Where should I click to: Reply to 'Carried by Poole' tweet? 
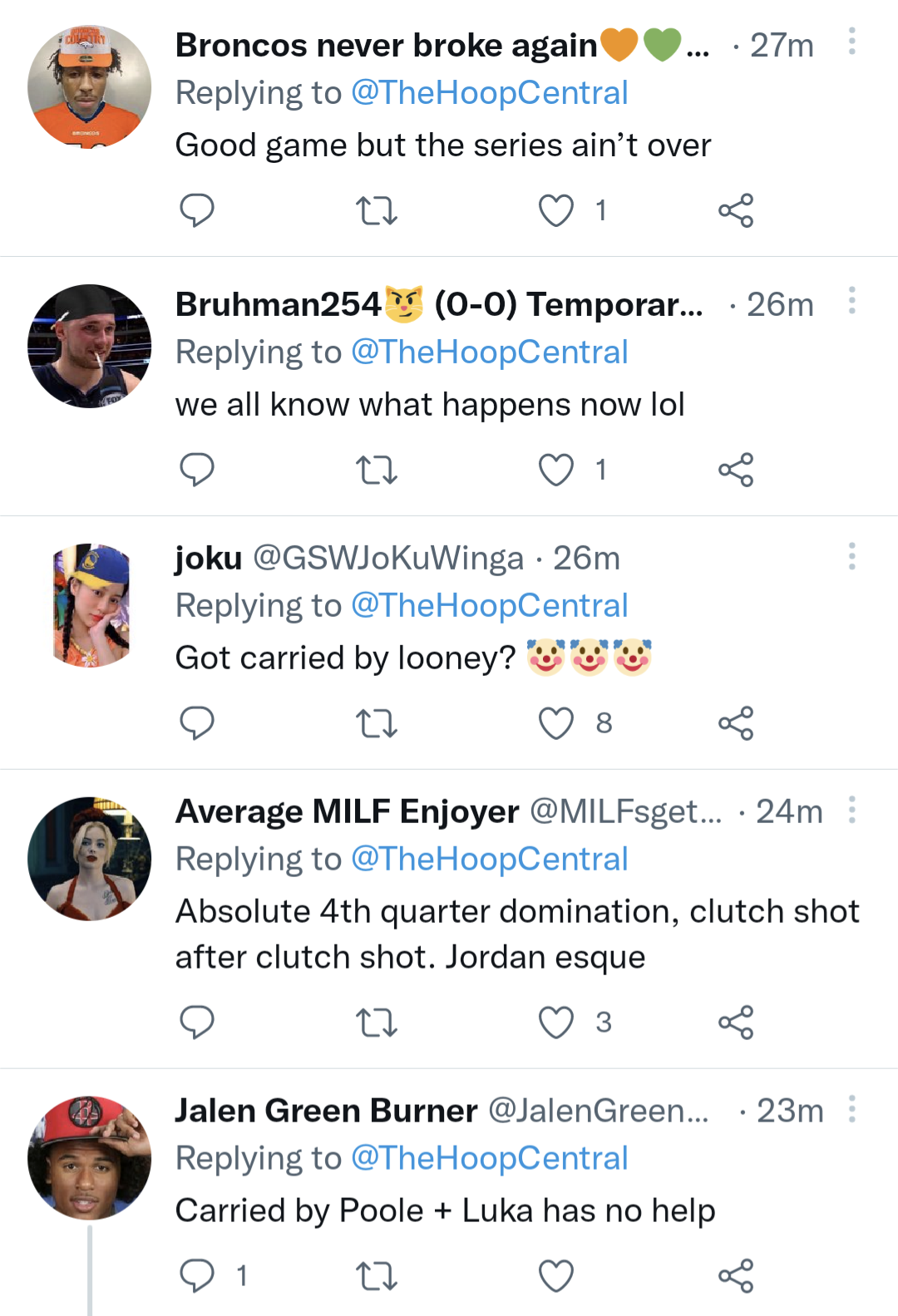[x=197, y=1276]
